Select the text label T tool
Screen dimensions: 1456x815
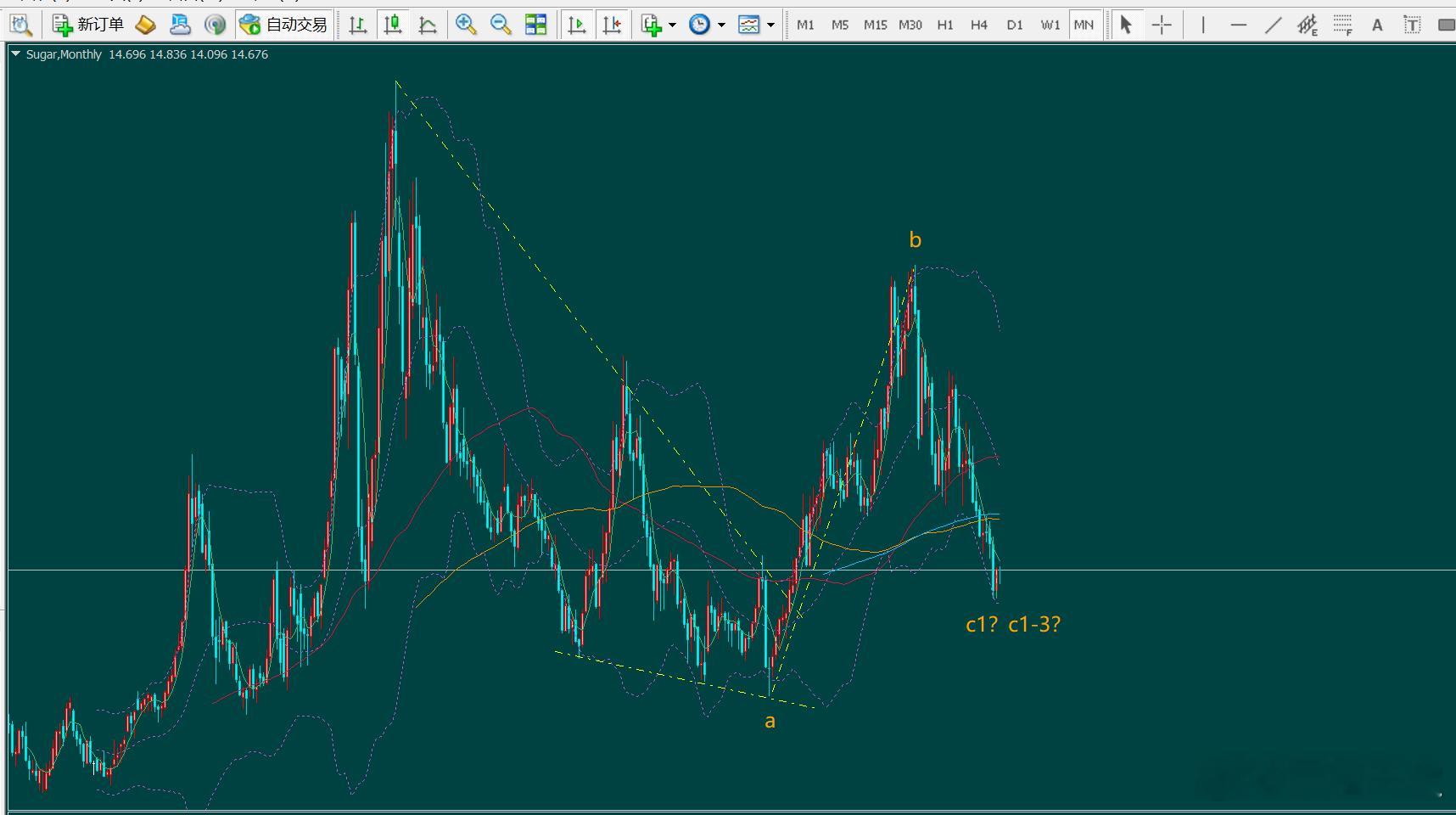click(x=1412, y=25)
